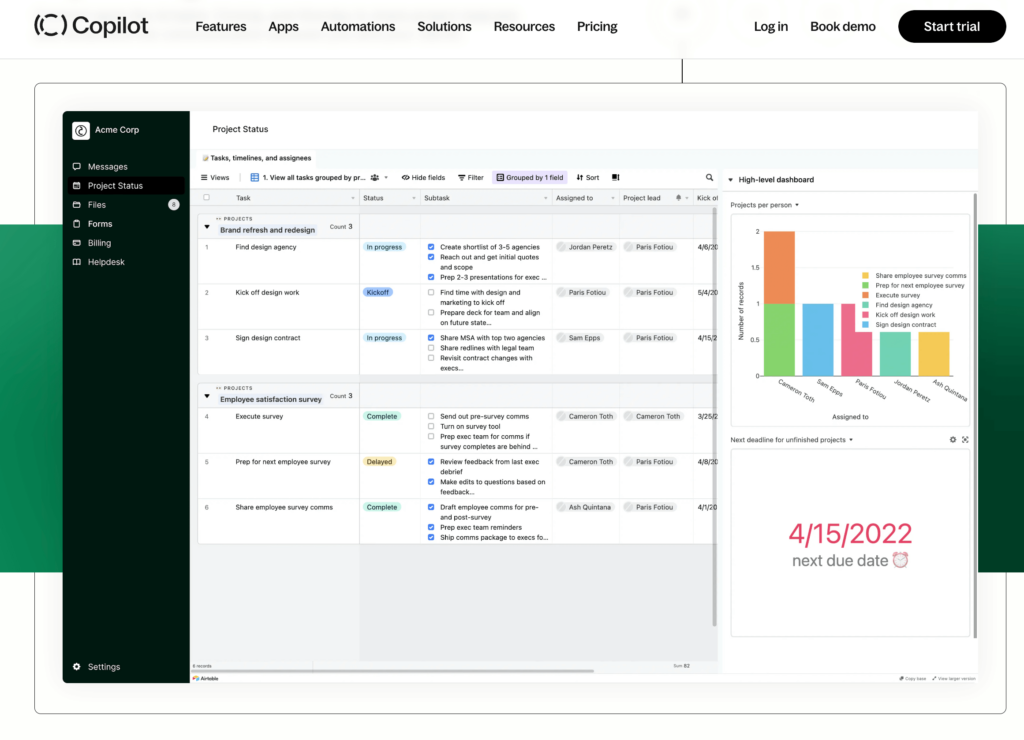
Task: Click the Jordan Peretz avatar chip
Action: click(585, 247)
